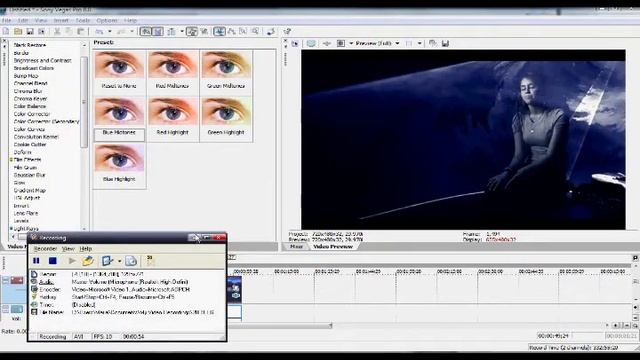The height and width of the screenshot is (360, 640).
Task: Undo the last action in toolbar
Action: 99,31
